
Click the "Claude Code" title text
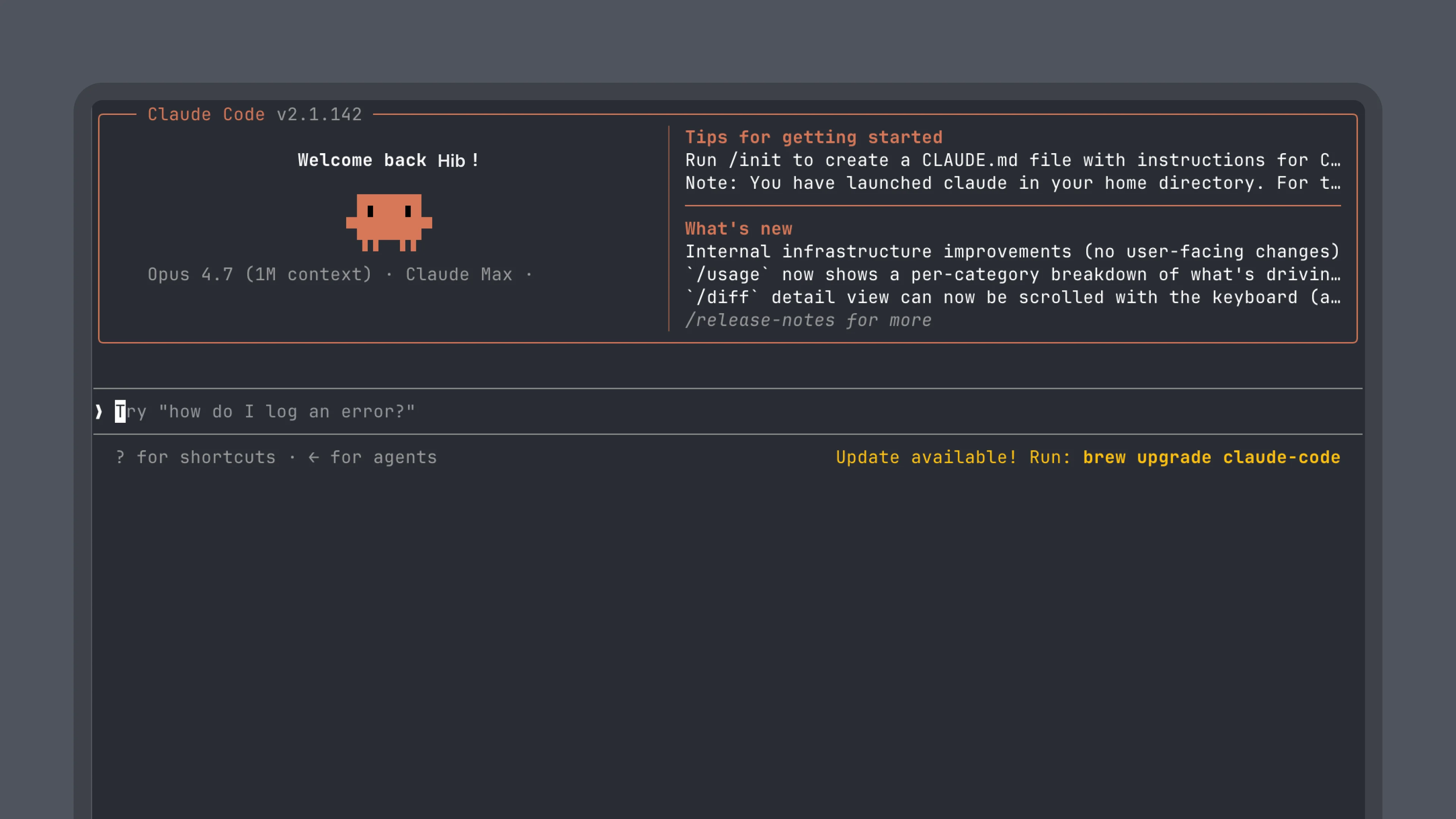(x=206, y=115)
